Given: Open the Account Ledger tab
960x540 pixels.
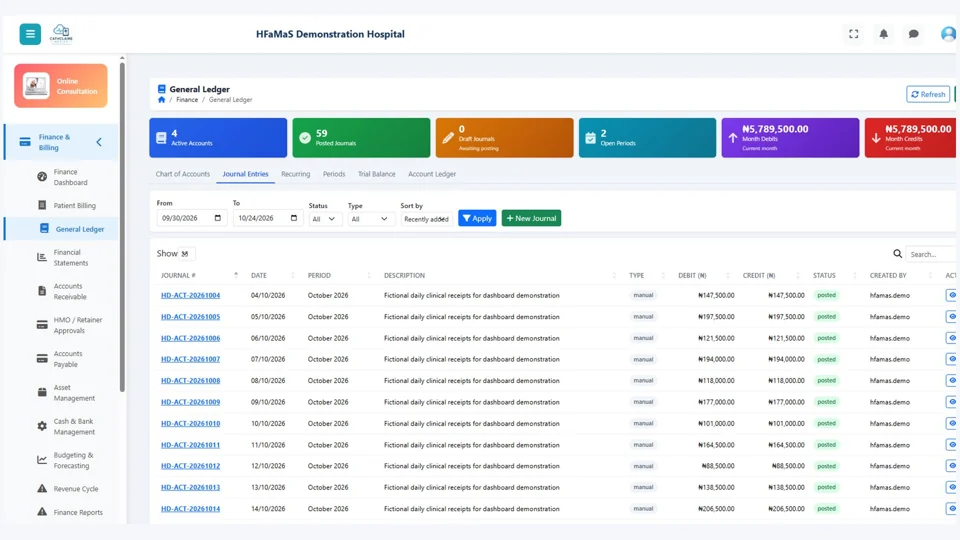Looking at the screenshot, I should tap(432, 174).
